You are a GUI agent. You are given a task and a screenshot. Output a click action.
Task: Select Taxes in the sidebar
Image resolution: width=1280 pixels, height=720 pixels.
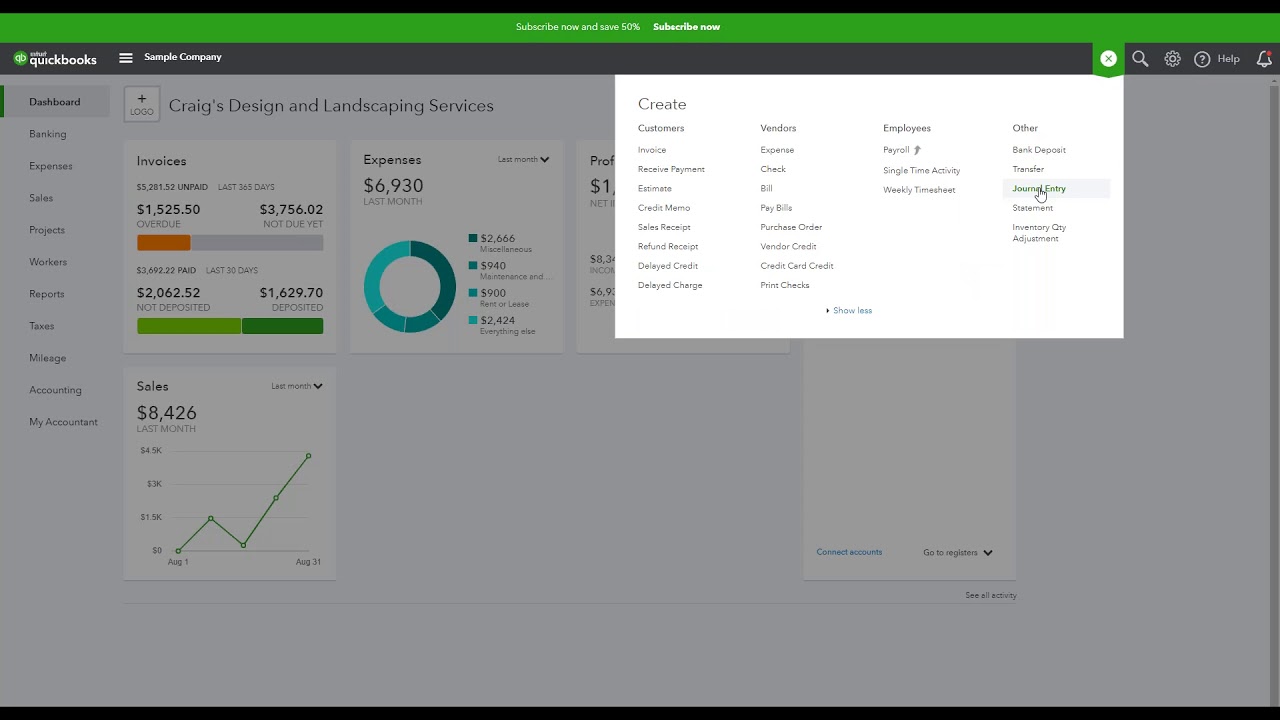coord(42,326)
